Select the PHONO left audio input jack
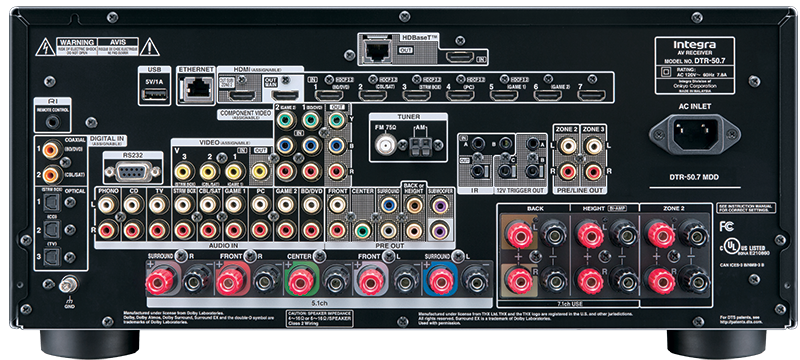The image size is (800, 360). point(108,205)
